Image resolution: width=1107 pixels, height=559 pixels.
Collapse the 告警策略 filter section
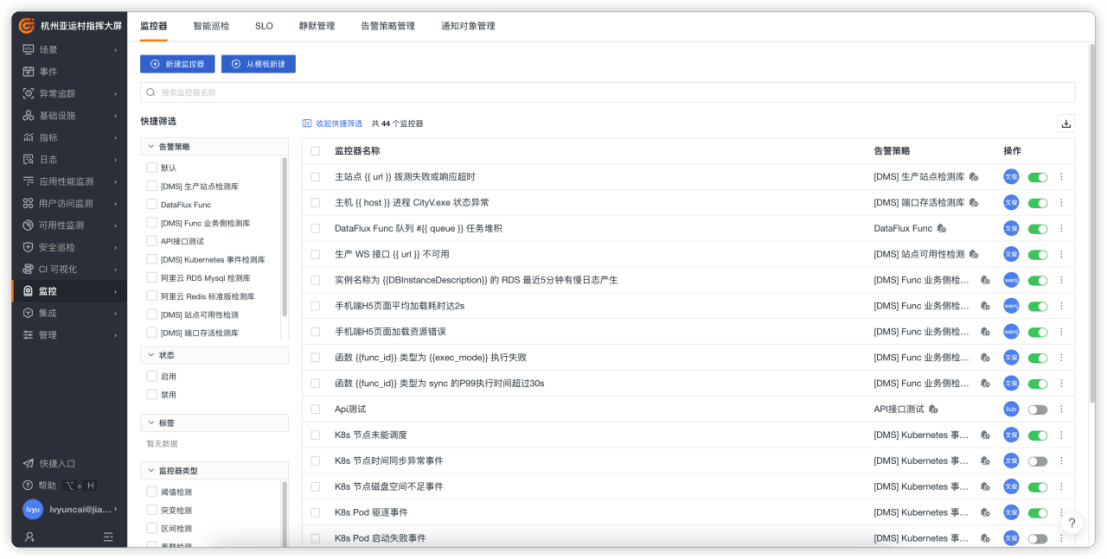pyautogui.click(x=151, y=147)
